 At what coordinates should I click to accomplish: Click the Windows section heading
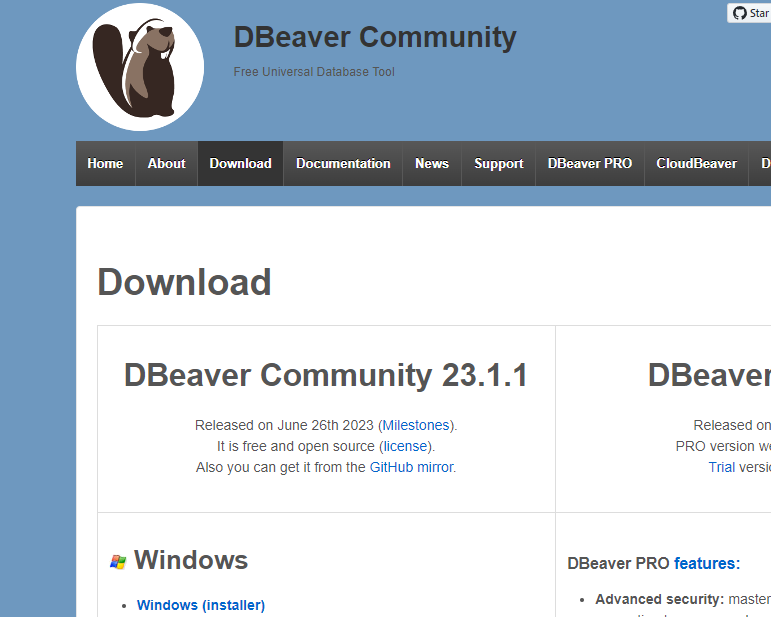[191, 559]
